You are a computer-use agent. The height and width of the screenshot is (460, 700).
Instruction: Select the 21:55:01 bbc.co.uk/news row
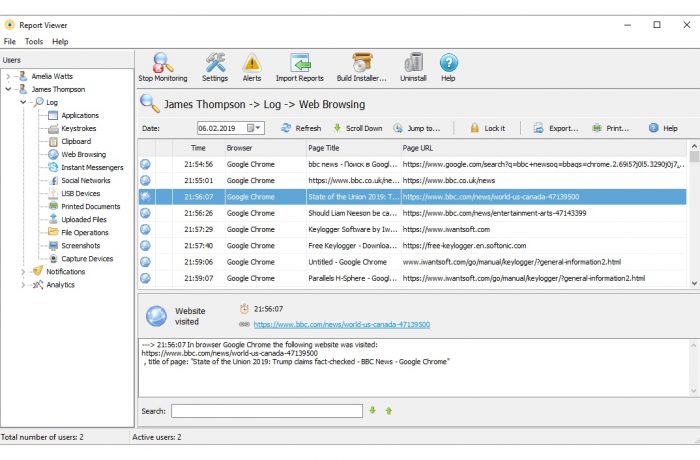(x=412, y=180)
